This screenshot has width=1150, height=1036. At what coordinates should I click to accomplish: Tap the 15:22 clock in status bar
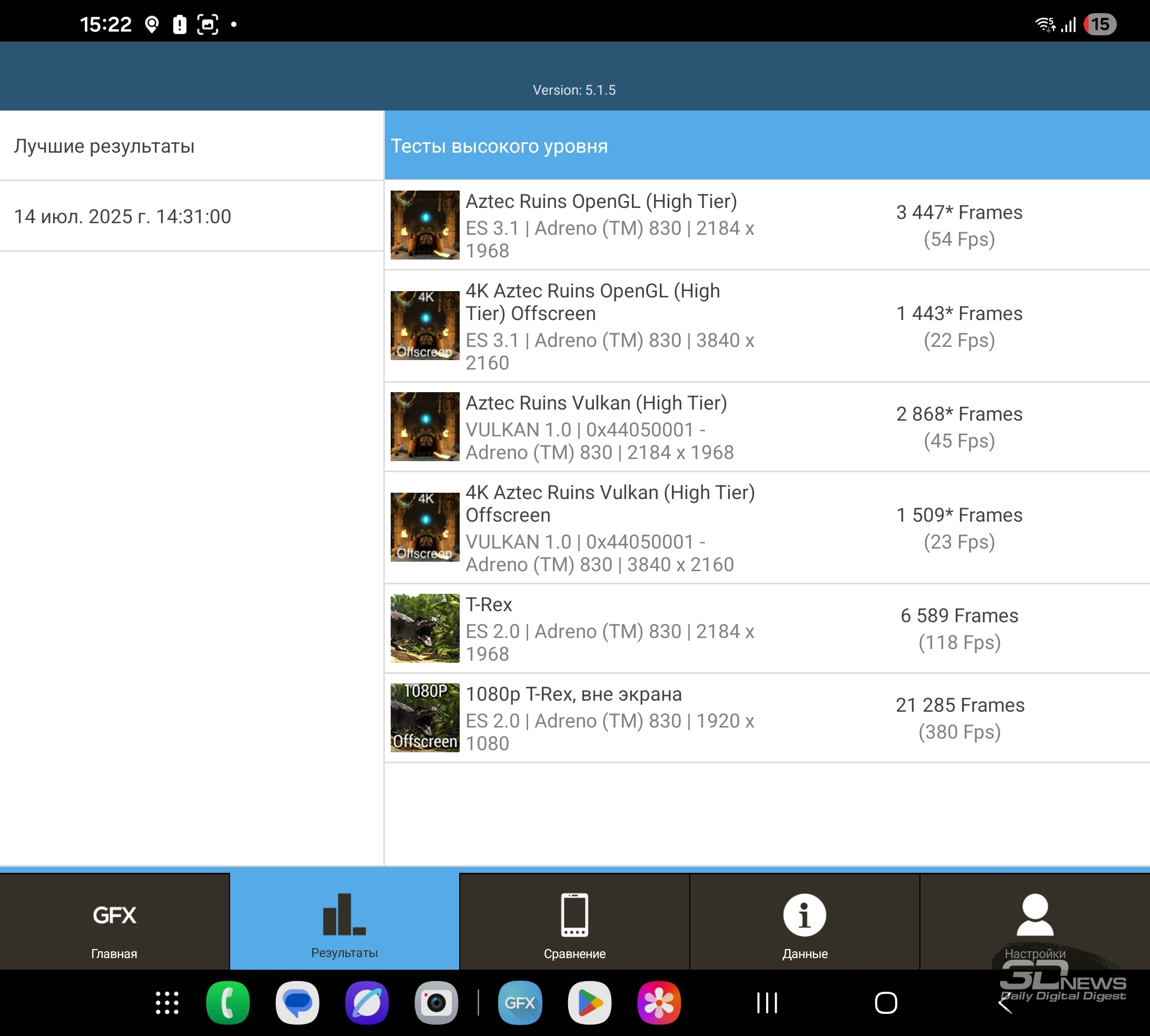(106, 24)
